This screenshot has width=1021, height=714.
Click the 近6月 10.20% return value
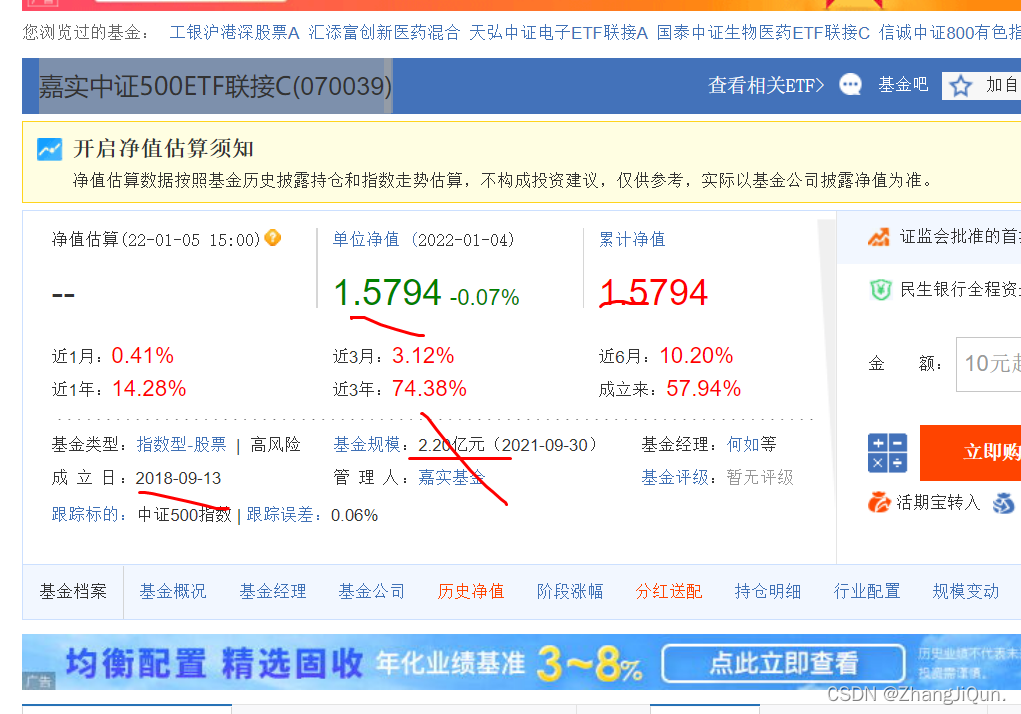(x=696, y=355)
